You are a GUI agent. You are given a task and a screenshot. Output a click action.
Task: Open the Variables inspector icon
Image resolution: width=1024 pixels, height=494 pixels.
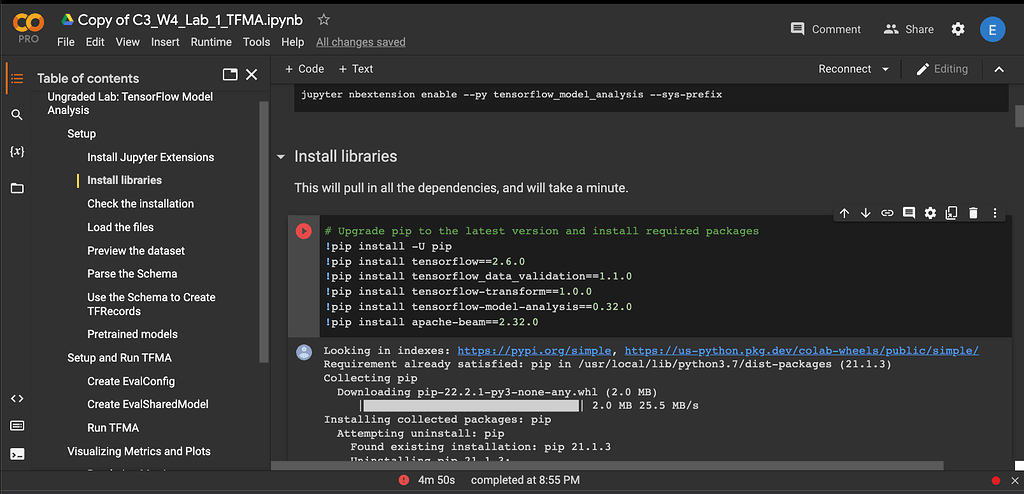tap(17, 151)
